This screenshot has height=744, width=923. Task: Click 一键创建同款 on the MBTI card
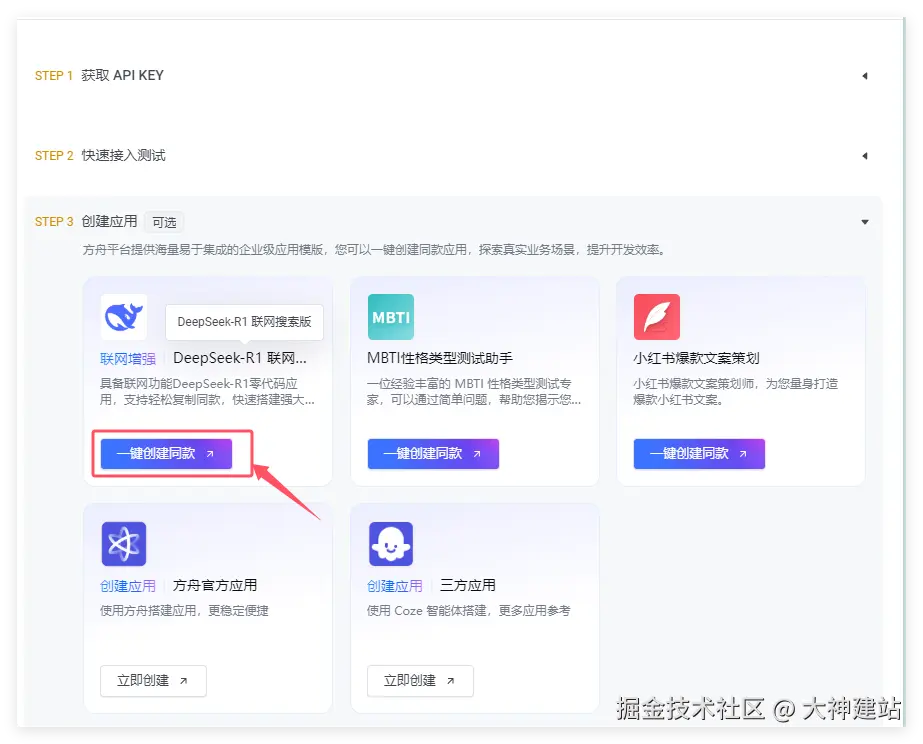pyautogui.click(x=432, y=453)
